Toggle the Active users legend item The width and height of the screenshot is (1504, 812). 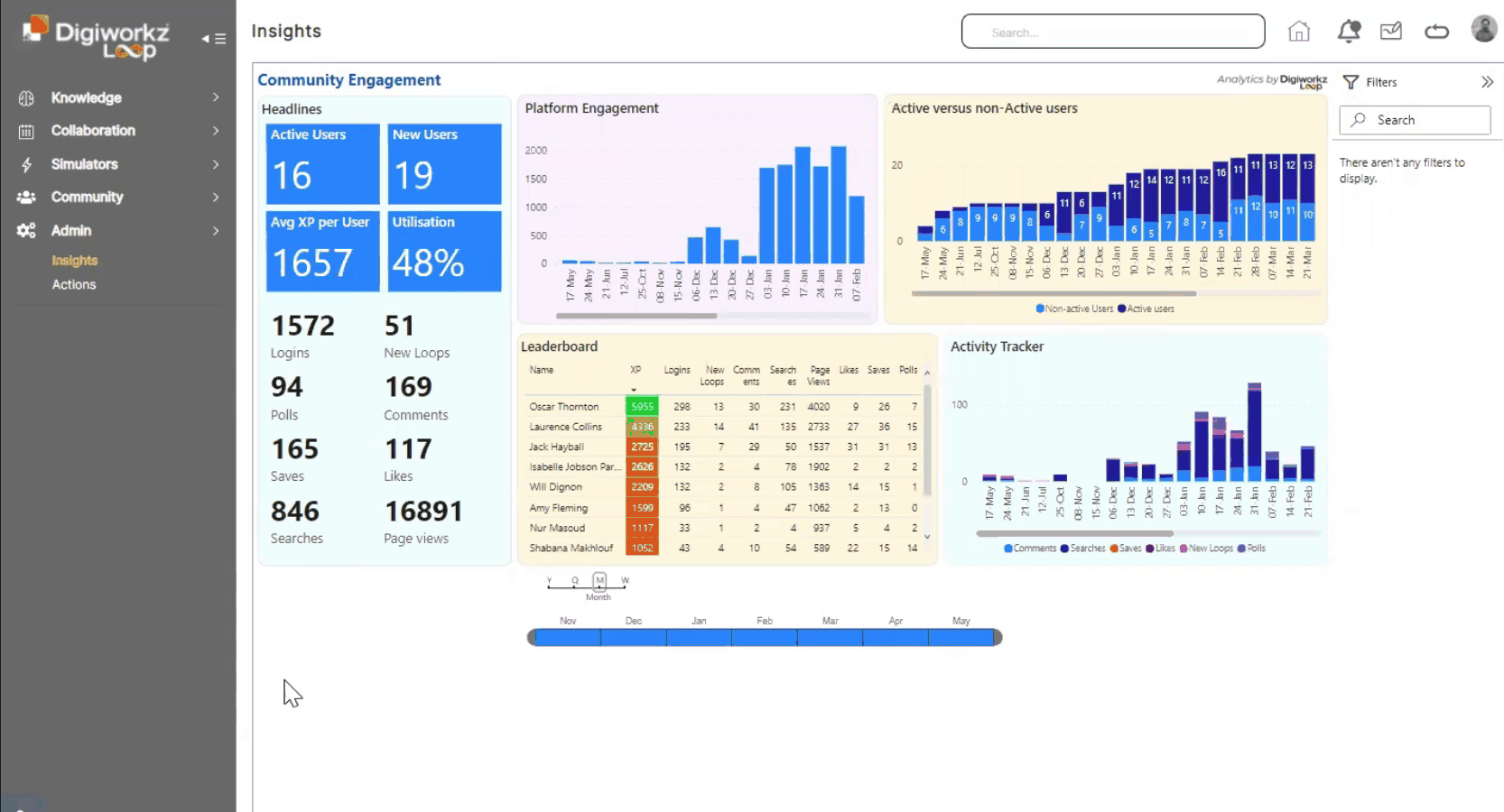click(x=1147, y=309)
